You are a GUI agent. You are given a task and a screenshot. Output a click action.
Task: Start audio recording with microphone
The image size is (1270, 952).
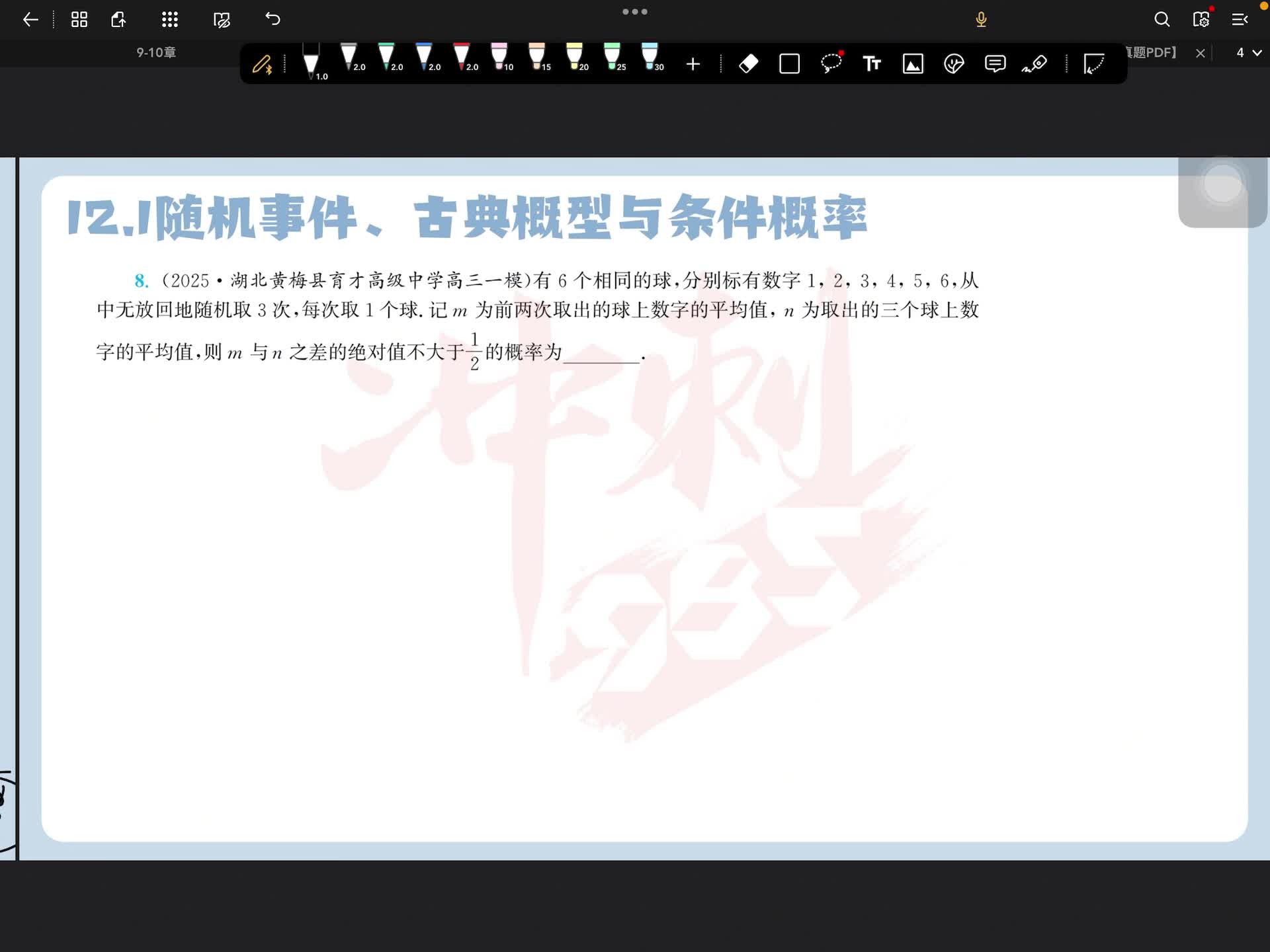[981, 20]
